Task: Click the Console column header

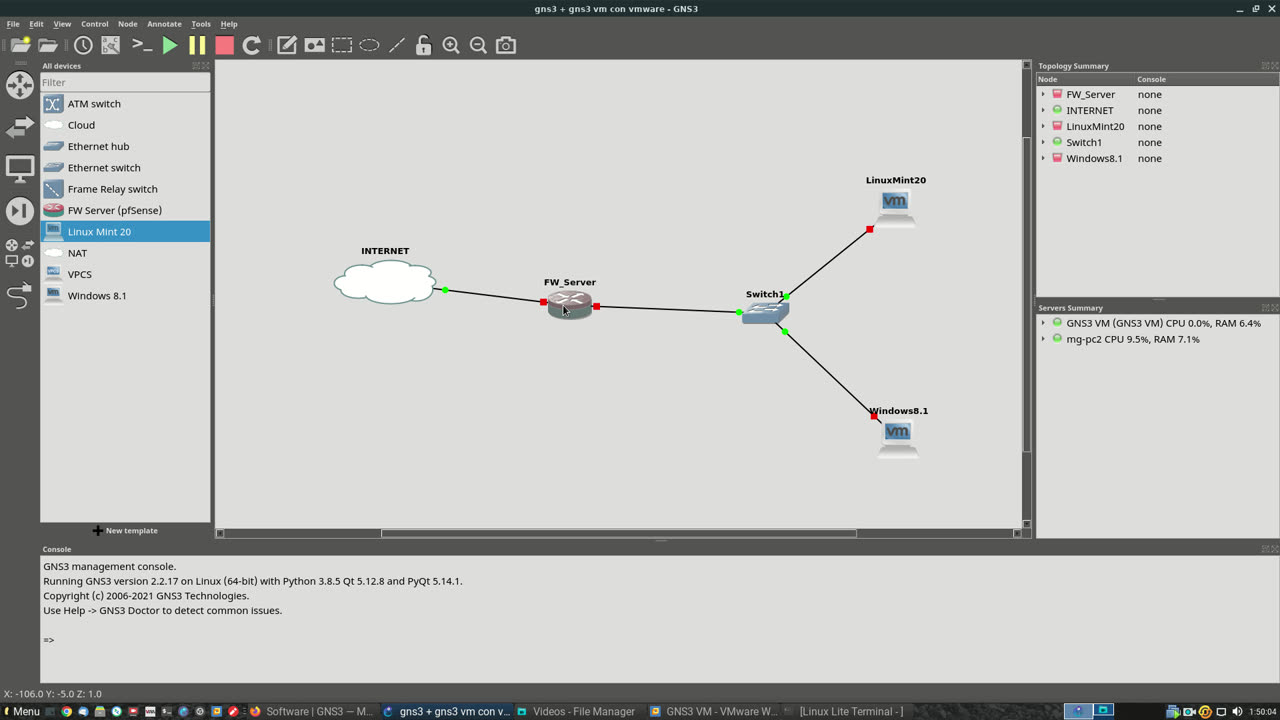Action: click(x=1205, y=79)
